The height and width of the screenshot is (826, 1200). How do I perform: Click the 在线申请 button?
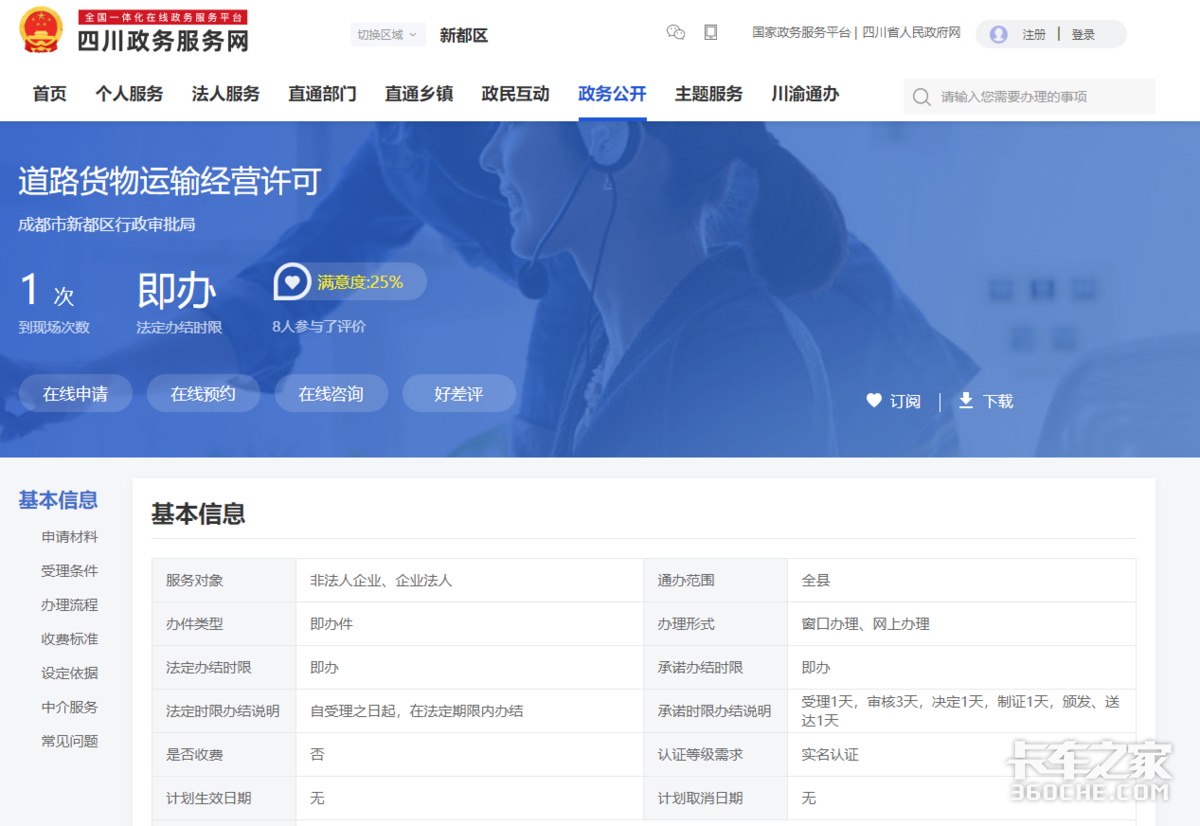coord(75,393)
